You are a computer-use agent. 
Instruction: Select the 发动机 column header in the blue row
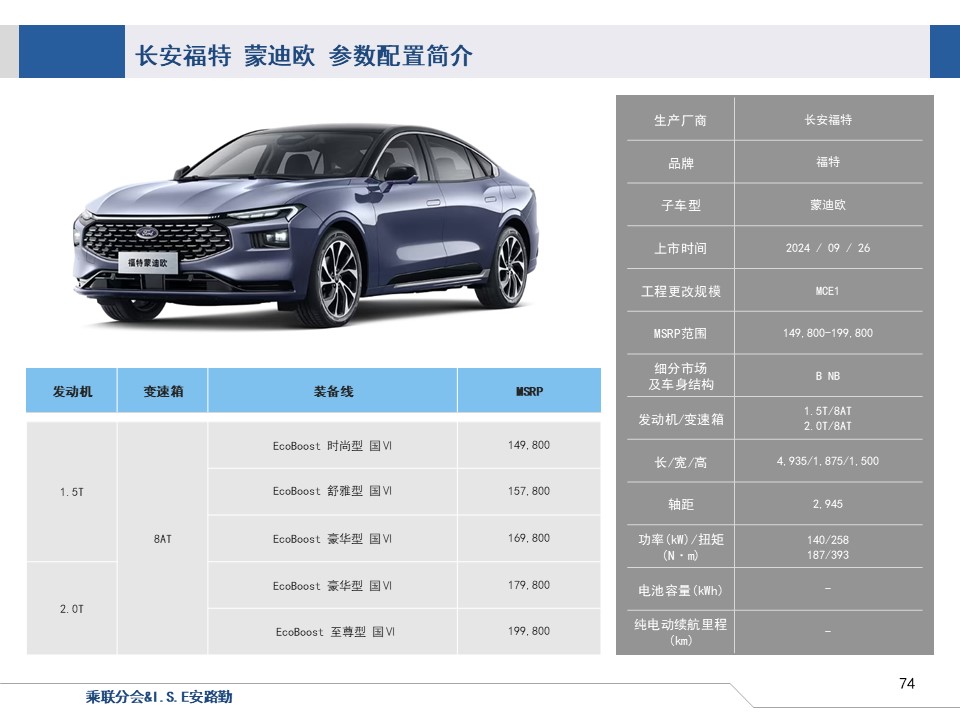pos(72,391)
